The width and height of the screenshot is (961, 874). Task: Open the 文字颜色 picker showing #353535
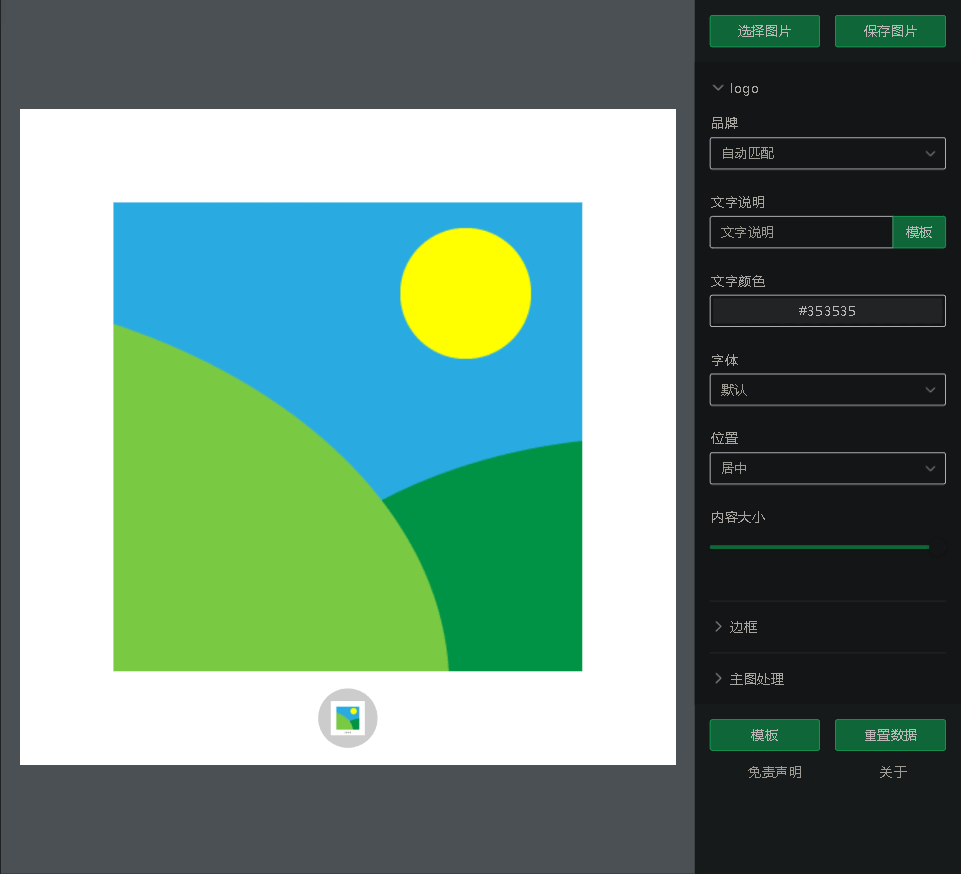[x=827, y=311]
